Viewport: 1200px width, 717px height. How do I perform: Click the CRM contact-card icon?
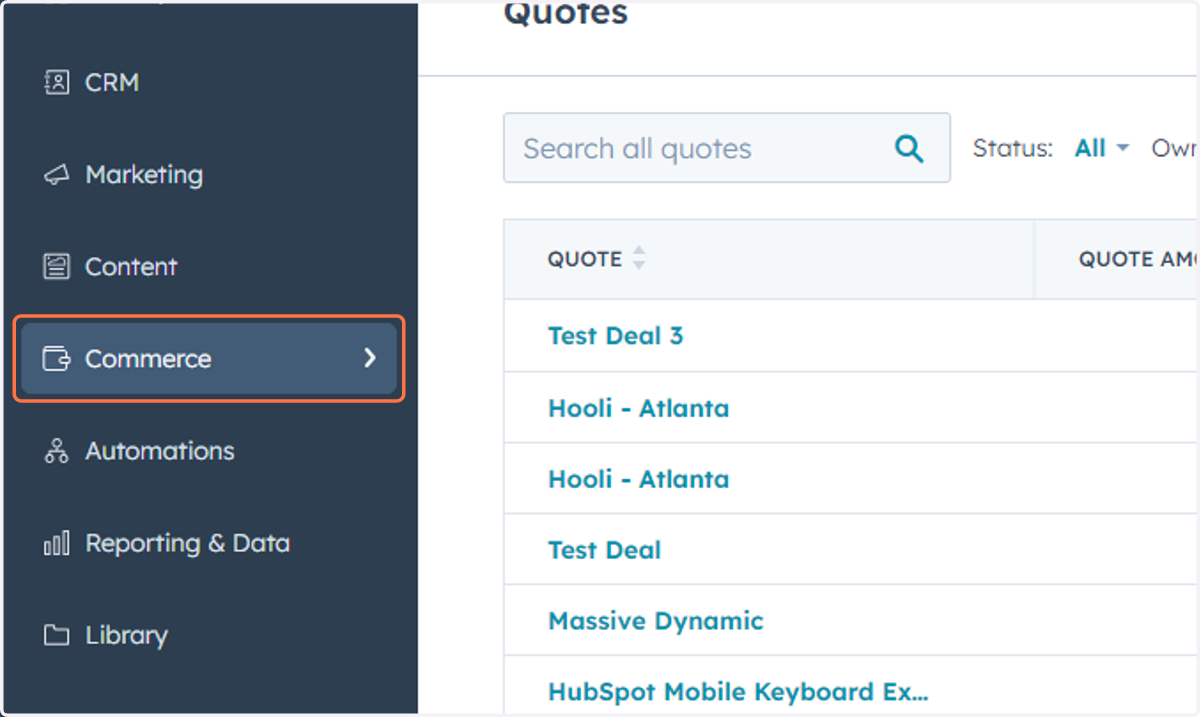pos(57,82)
